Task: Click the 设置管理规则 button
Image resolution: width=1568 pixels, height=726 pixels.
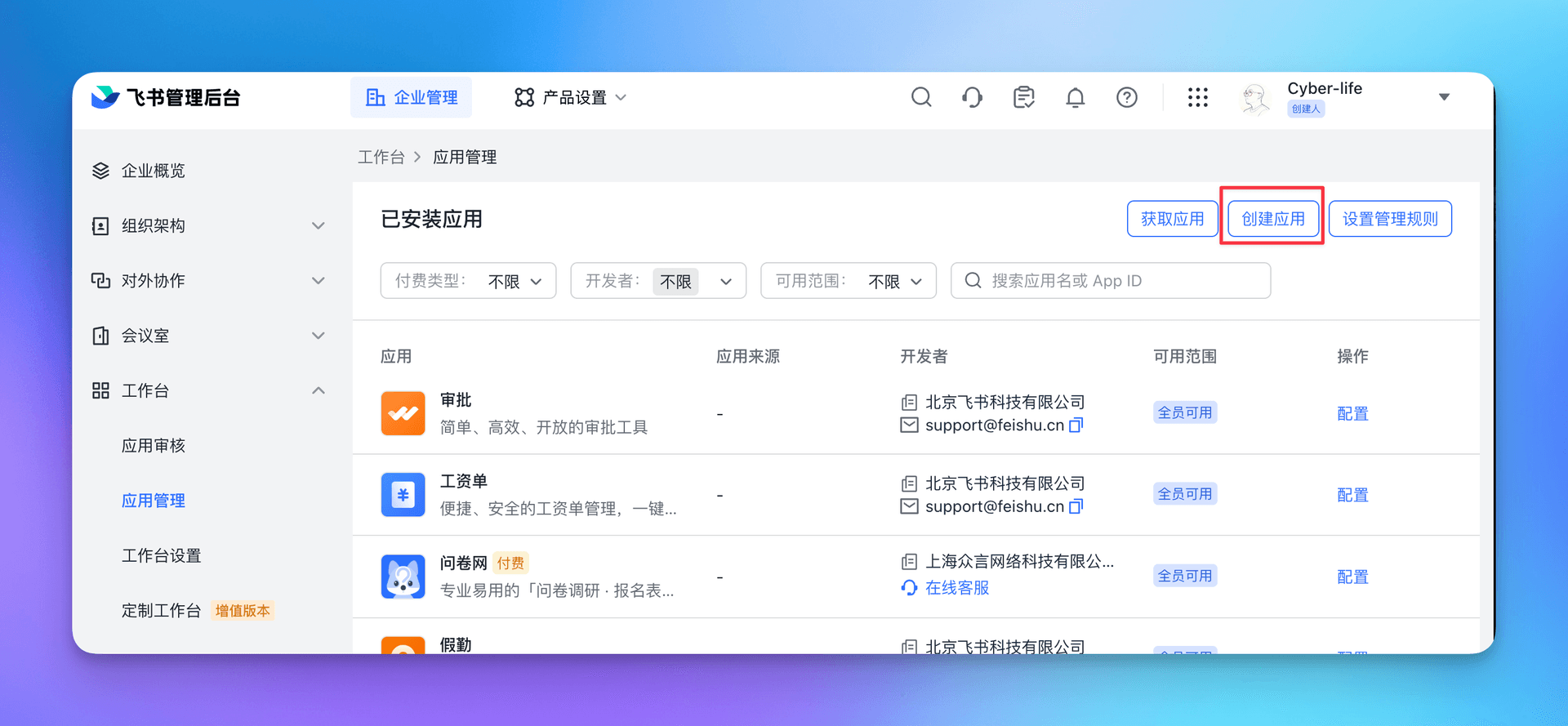Action: point(1390,219)
